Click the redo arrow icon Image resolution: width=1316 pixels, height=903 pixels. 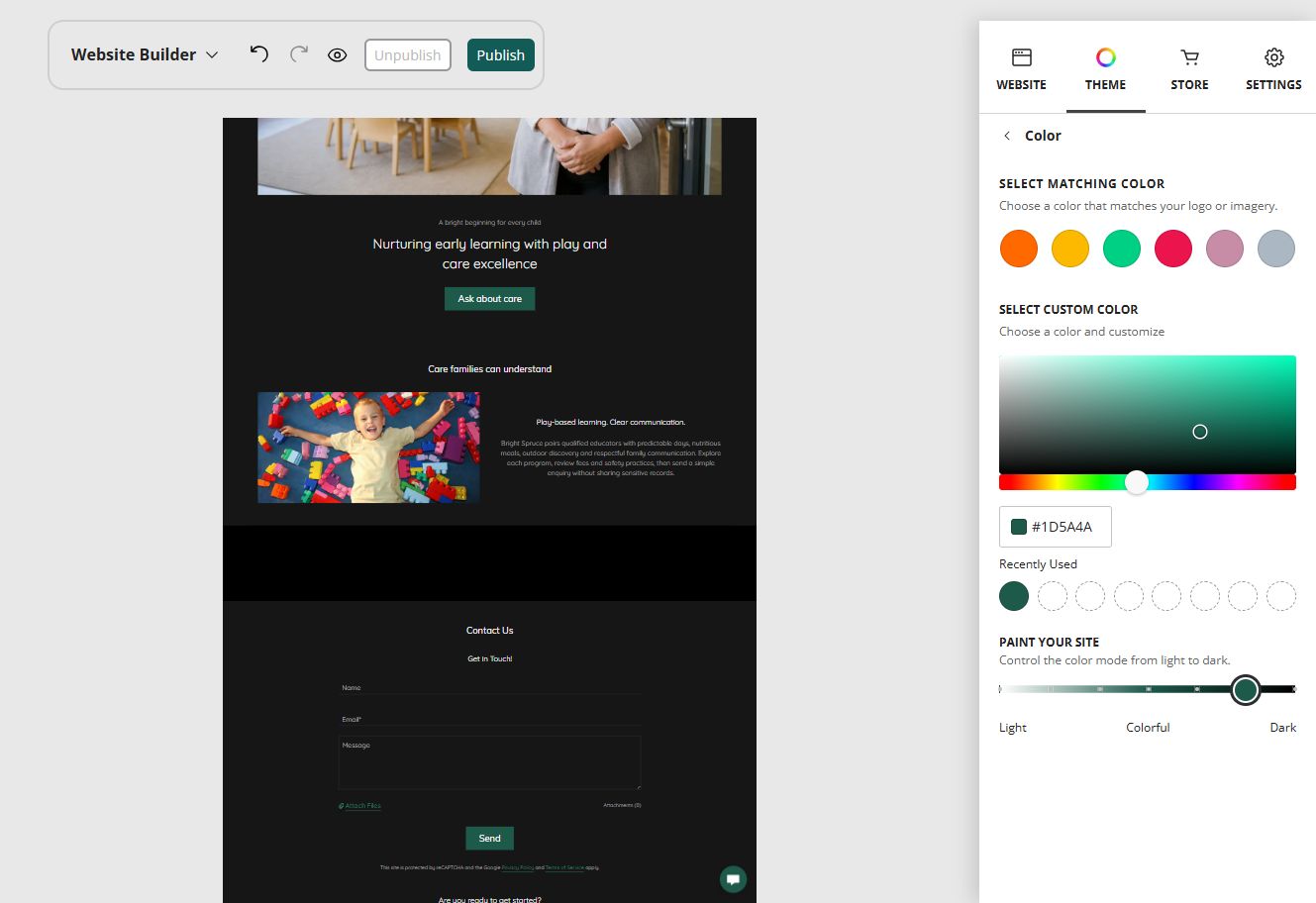[x=298, y=54]
